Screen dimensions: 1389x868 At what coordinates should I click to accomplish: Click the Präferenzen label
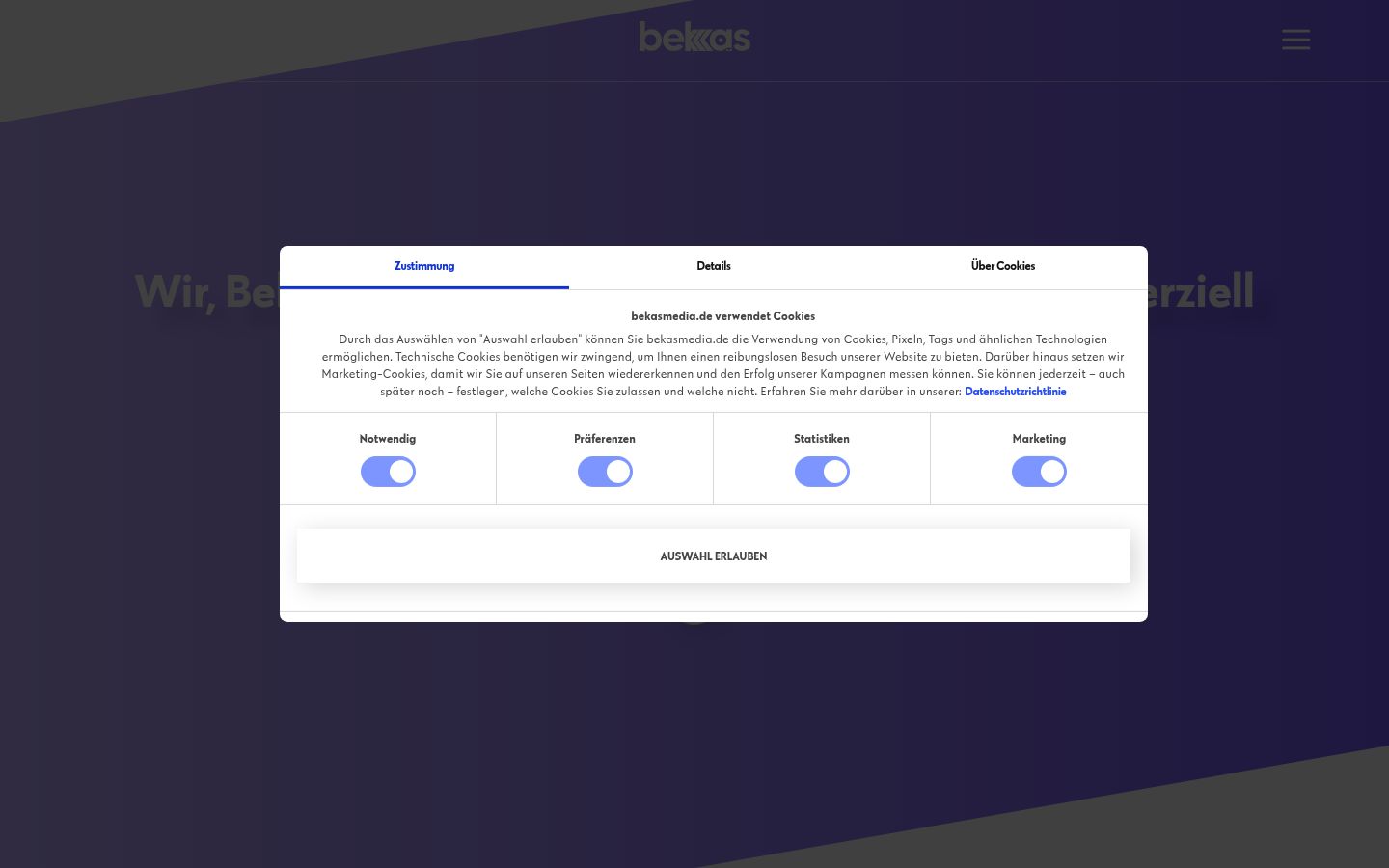pos(605,439)
